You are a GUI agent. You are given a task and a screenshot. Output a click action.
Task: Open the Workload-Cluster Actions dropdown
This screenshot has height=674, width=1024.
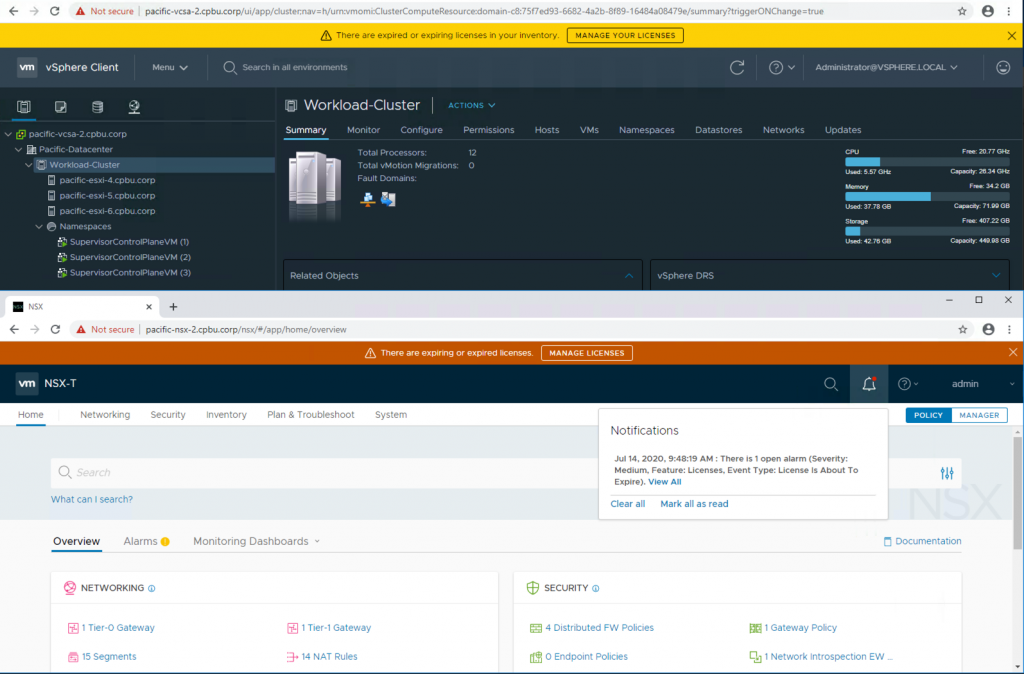[471, 105]
